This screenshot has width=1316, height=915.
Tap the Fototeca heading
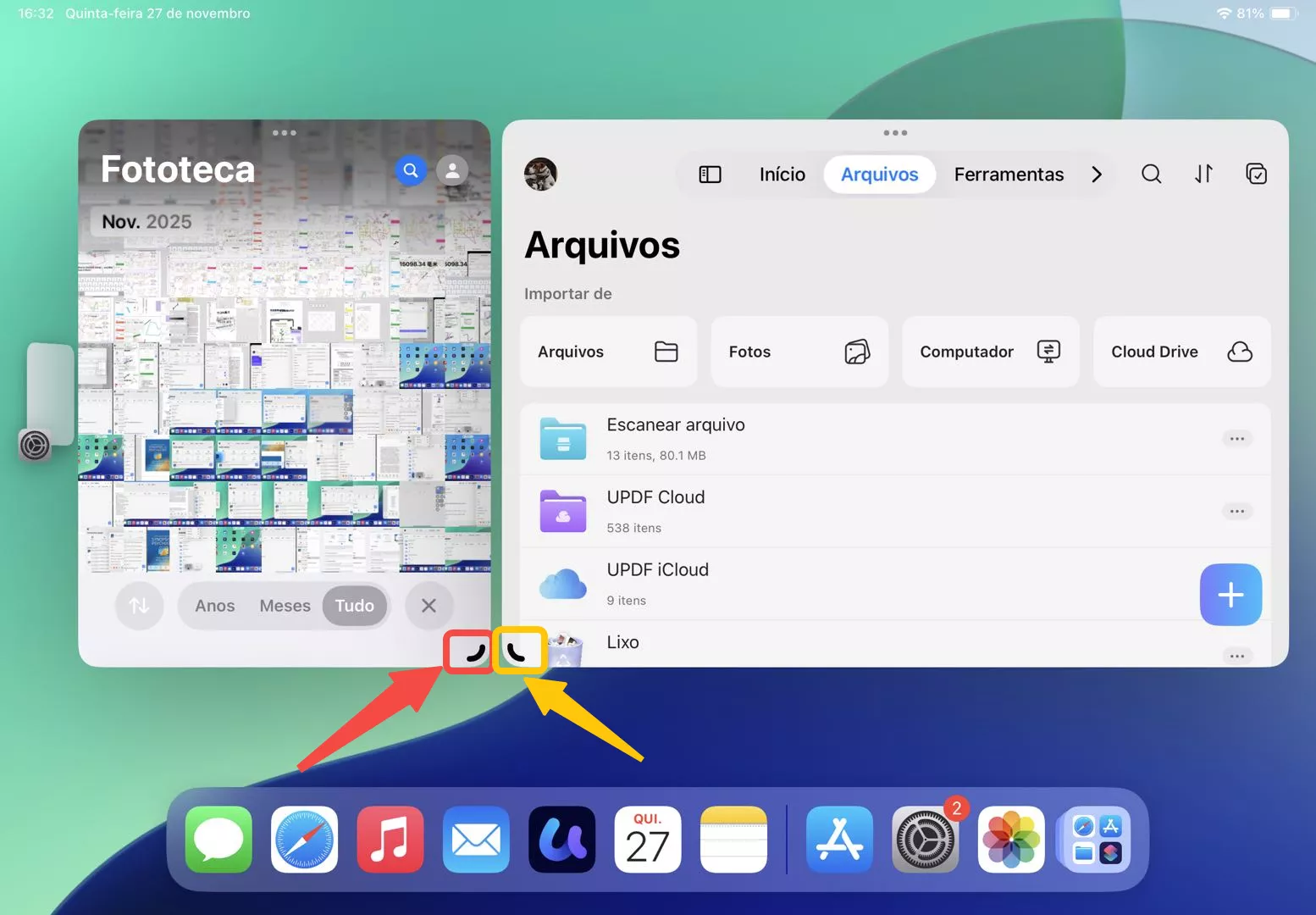click(178, 169)
